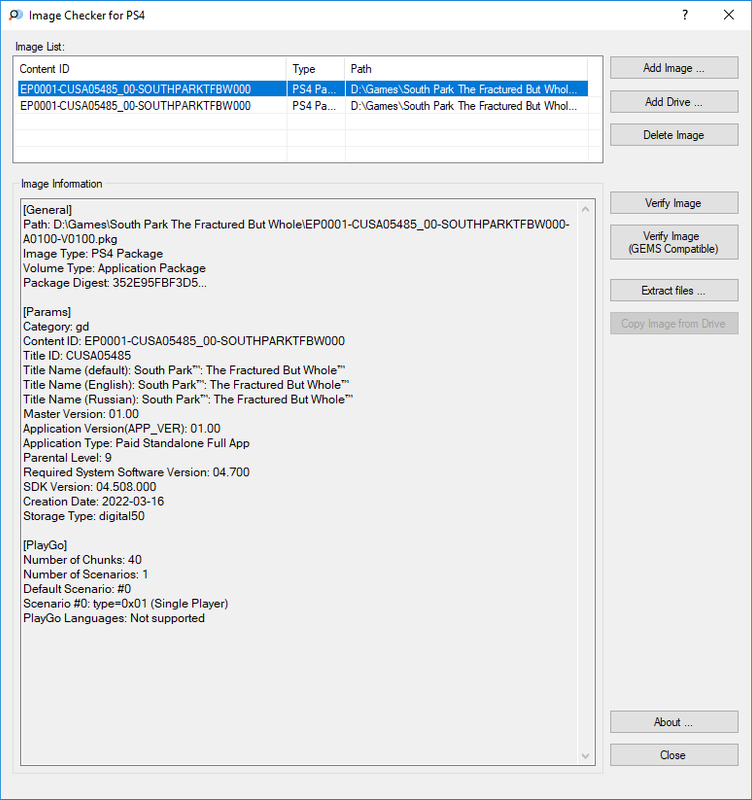Click the Copy Image from Drive button
752x800 pixels.
[x=674, y=324]
